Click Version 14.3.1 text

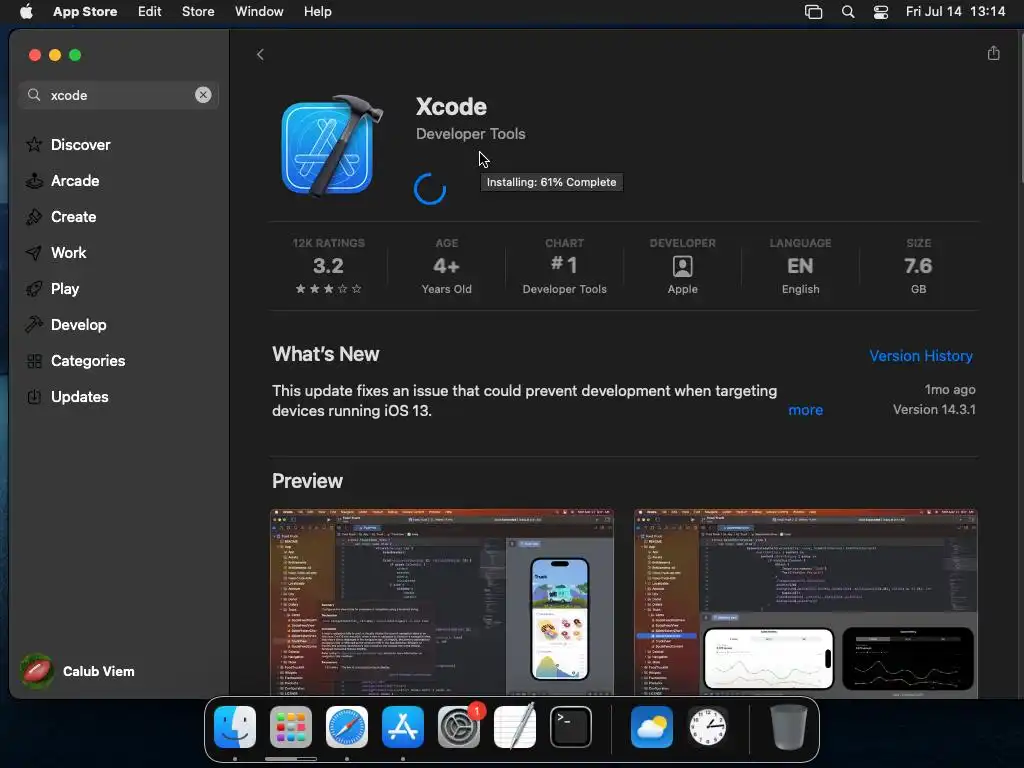point(934,409)
